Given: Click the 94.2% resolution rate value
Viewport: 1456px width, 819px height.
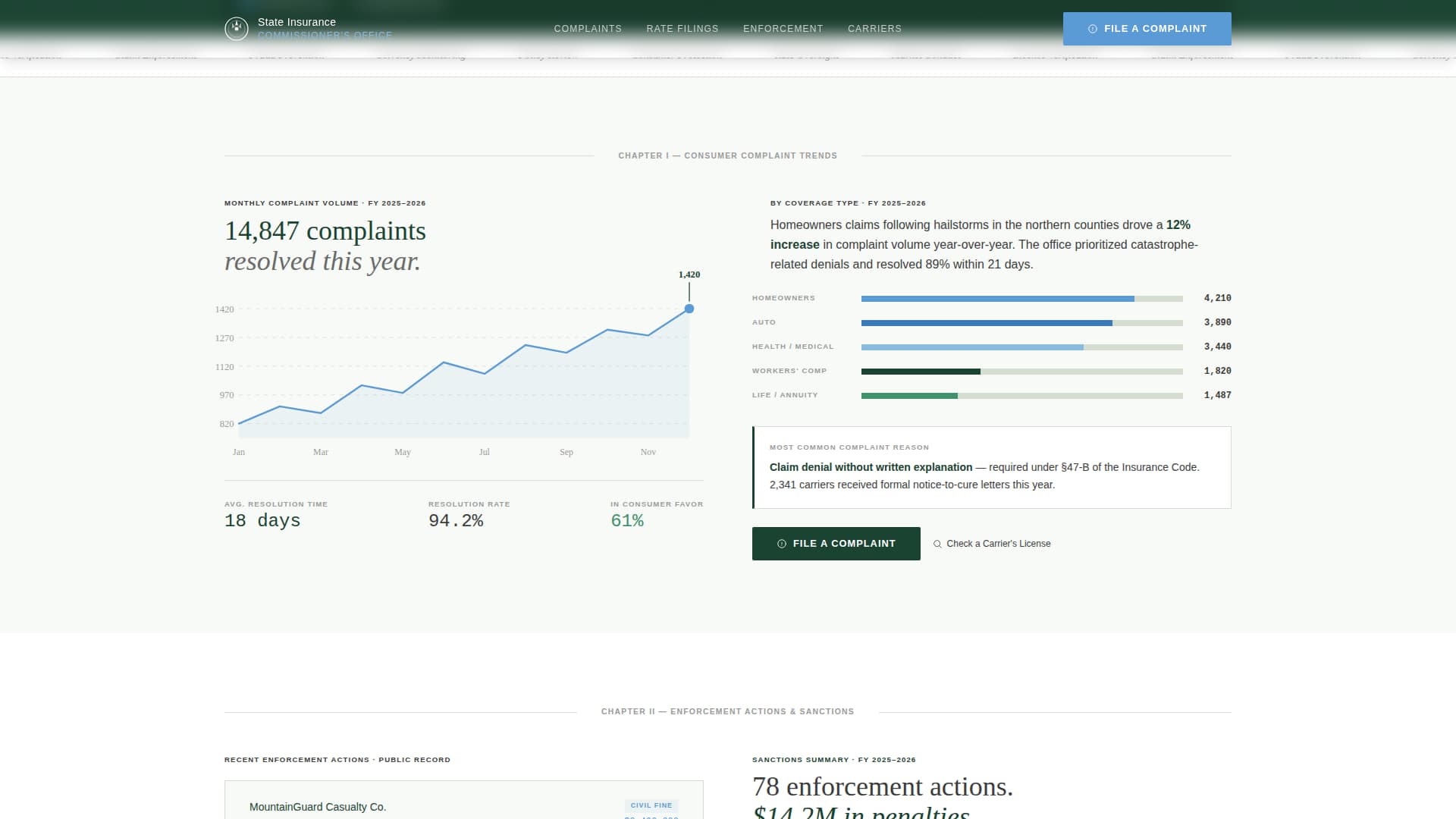Looking at the screenshot, I should 456,521.
